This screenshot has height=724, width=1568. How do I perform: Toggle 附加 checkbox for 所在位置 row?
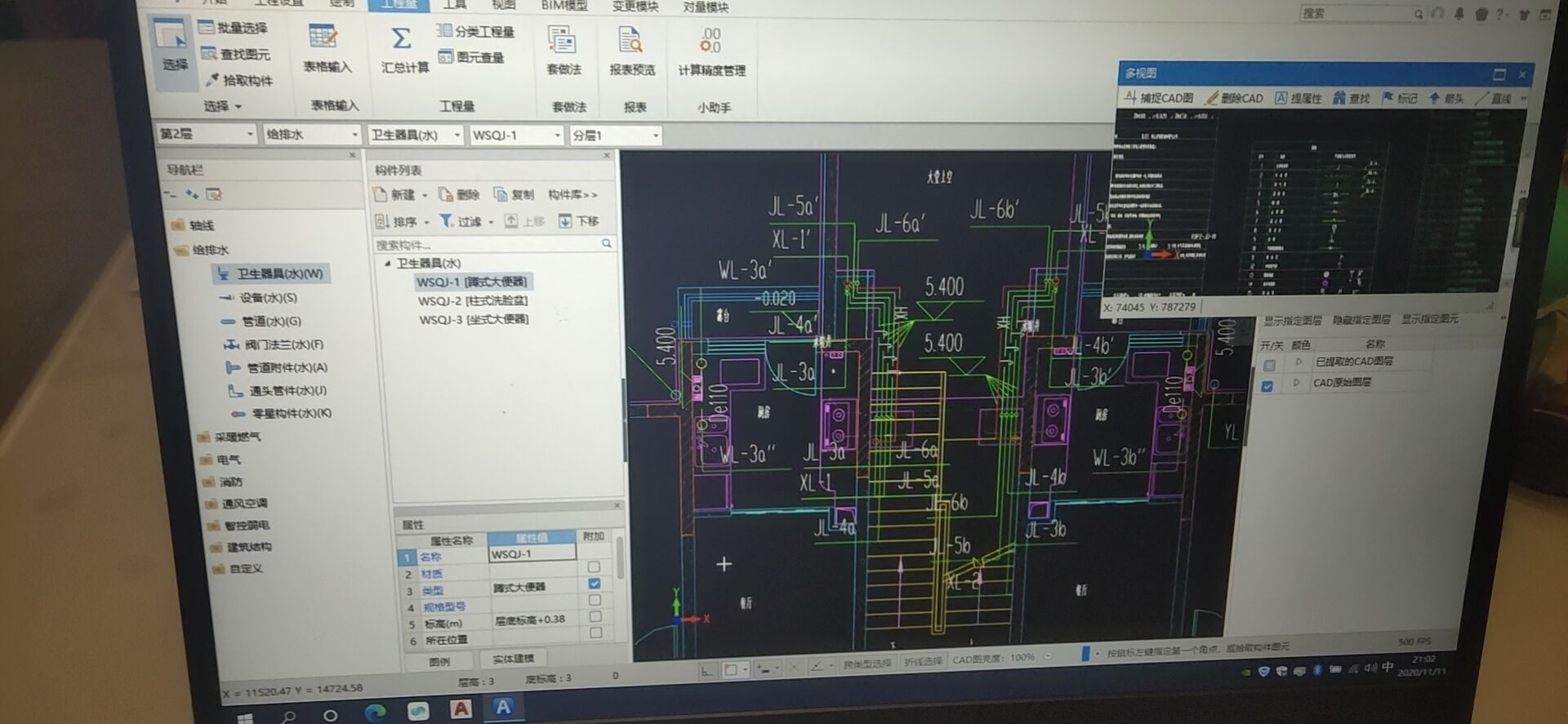pos(596,633)
